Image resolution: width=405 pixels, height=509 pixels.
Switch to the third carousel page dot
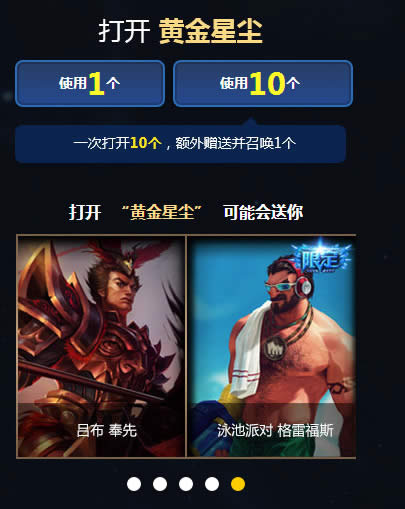pos(186,484)
